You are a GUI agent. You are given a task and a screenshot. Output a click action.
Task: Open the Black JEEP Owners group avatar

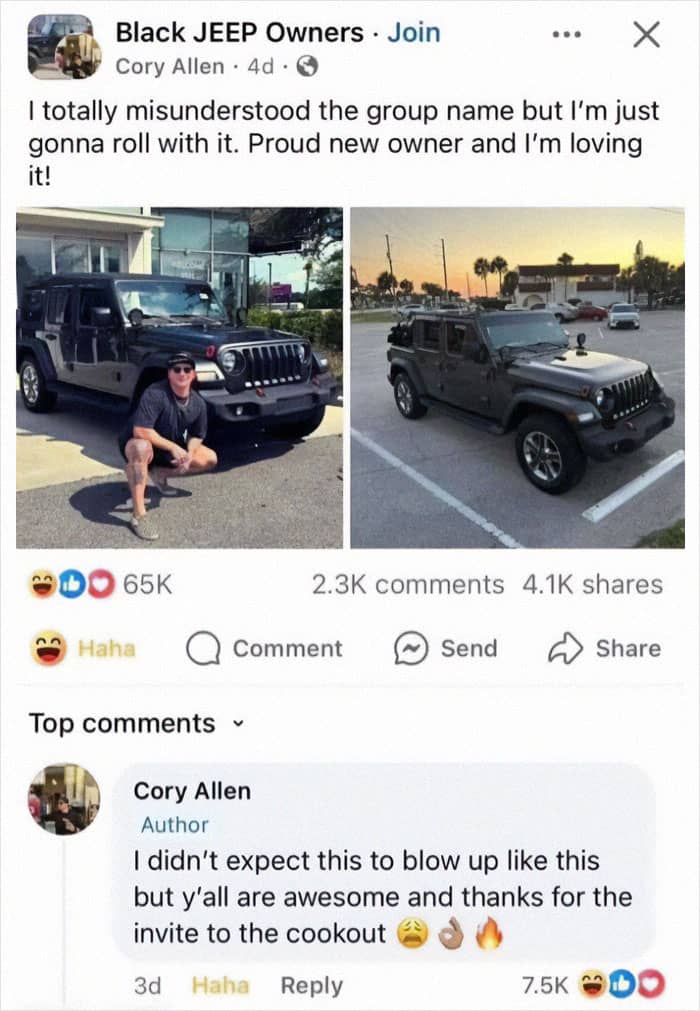pos(64,46)
